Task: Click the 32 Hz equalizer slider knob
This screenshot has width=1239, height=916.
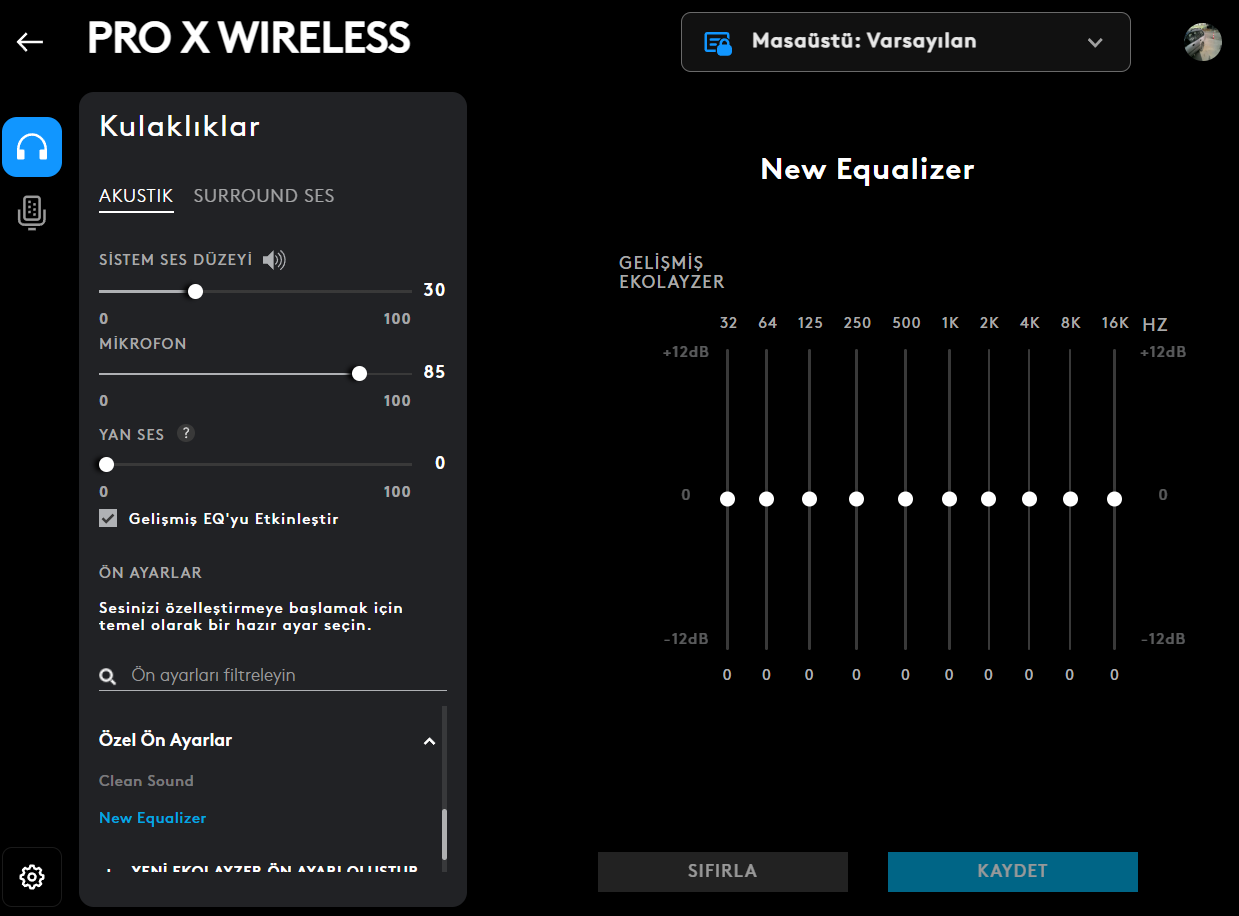Action: 727,498
